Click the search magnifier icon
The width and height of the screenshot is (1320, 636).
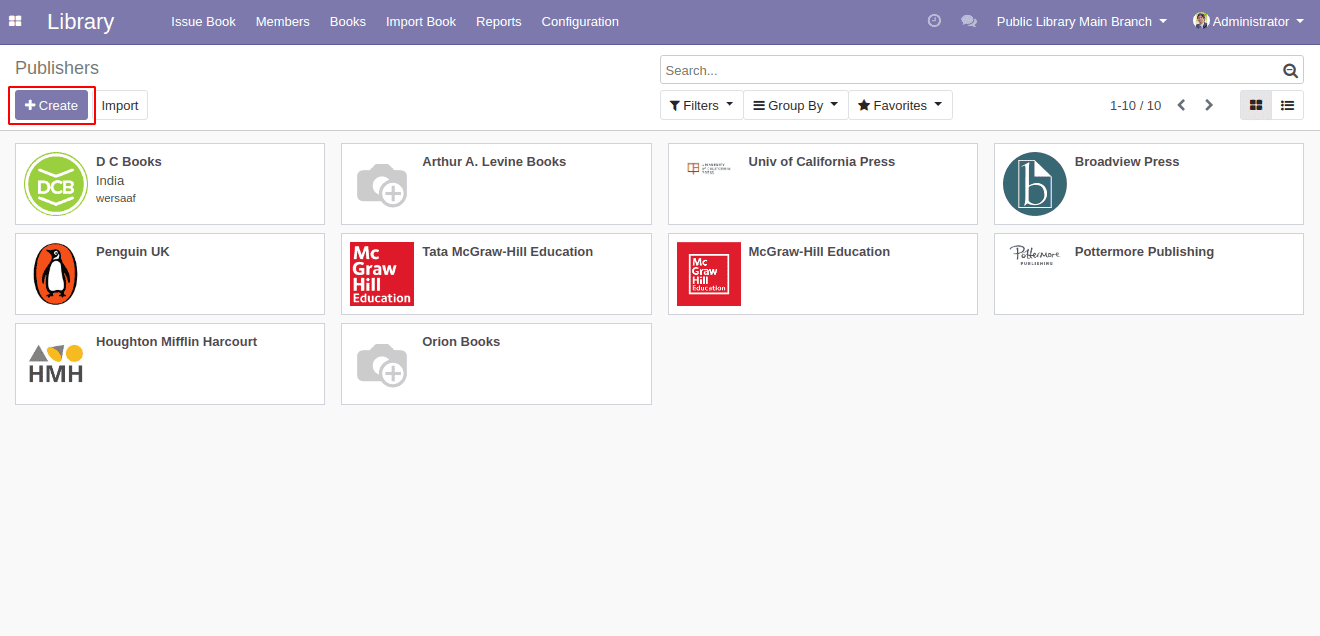point(1290,71)
